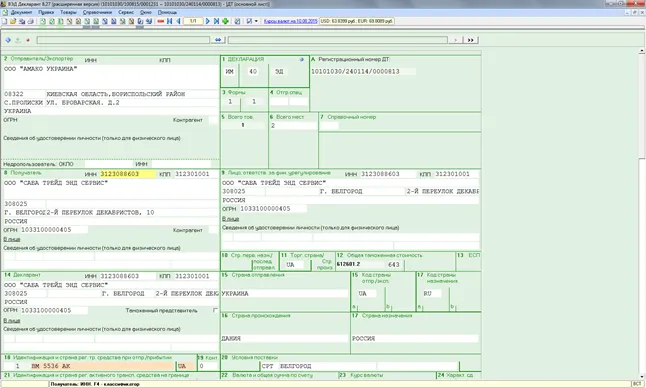This screenshot has width=646, height=388.
Task: Open the Курсы валют на 10.08.2015 link
Action: (x=290, y=21)
